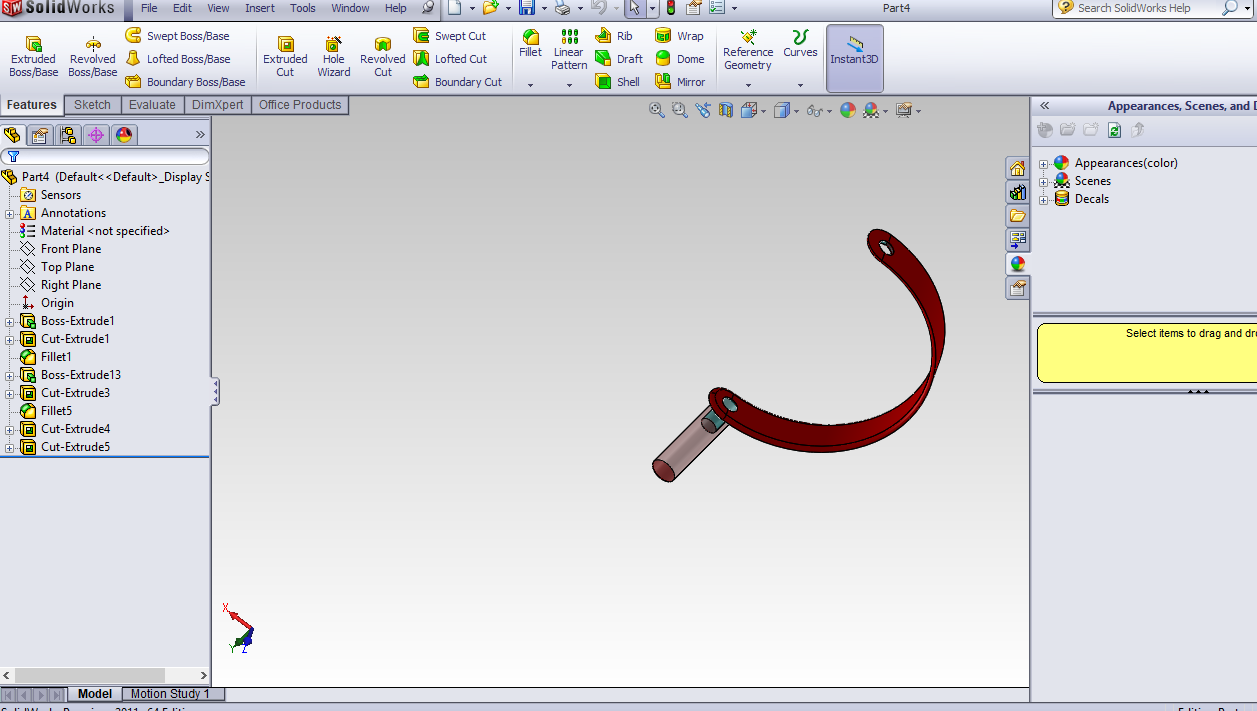Screen dimensions: 1257x711
Task: Select Material <not specified> item
Action: click(105, 231)
